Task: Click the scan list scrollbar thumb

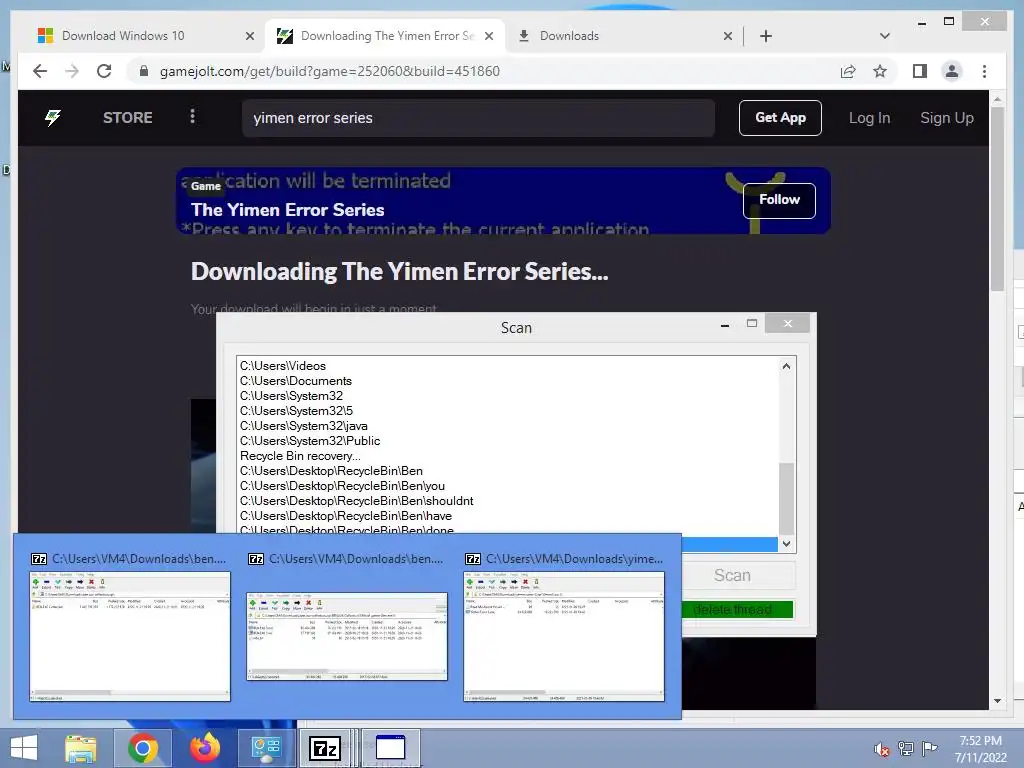Action: click(786, 498)
